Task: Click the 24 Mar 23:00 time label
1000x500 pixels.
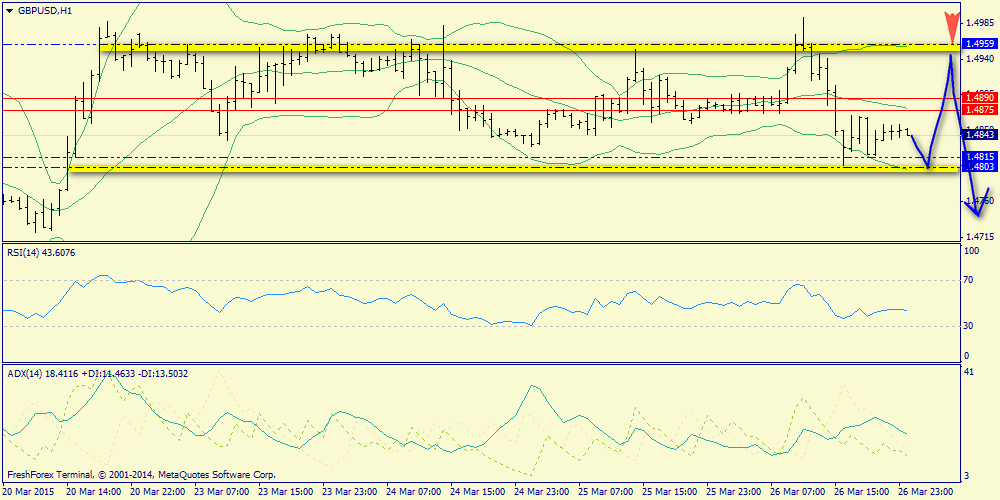Action: (540, 492)
